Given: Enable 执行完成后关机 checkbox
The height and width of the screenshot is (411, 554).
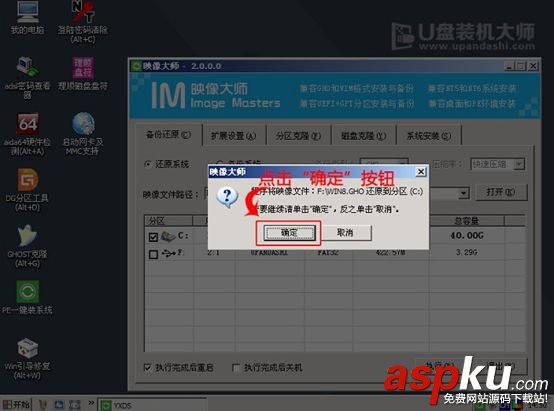Looking at the screenshot, I should coord(236,368).
